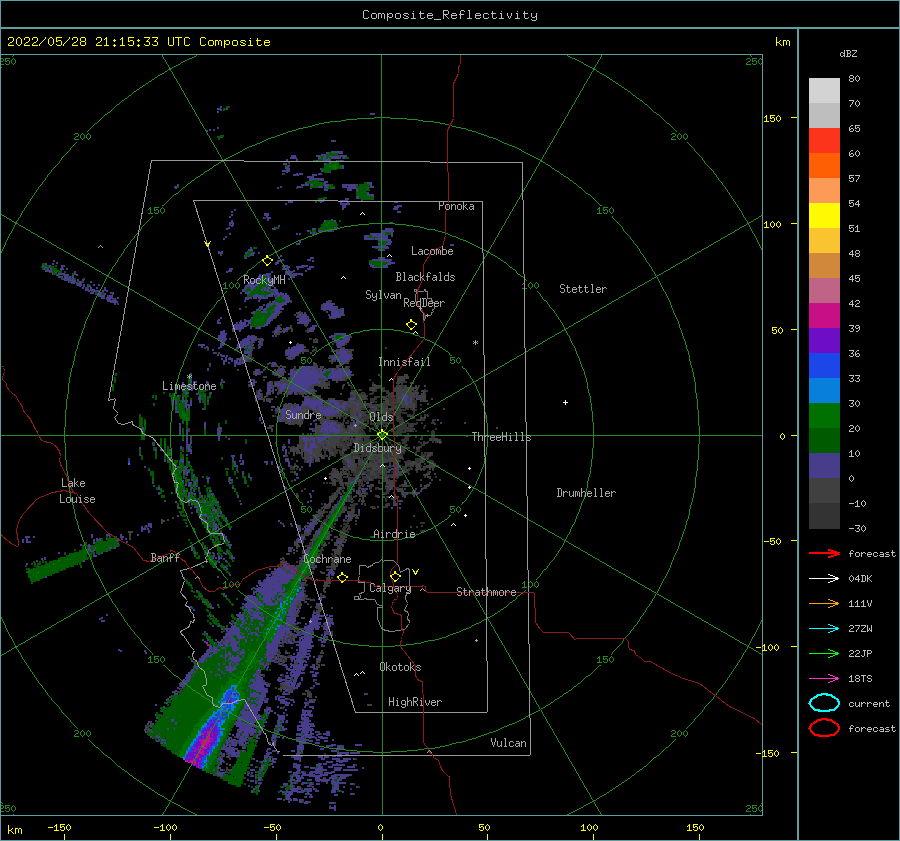
Task: Click yellow diamond marker inside Calgary
Action: (x=395, y=576)
